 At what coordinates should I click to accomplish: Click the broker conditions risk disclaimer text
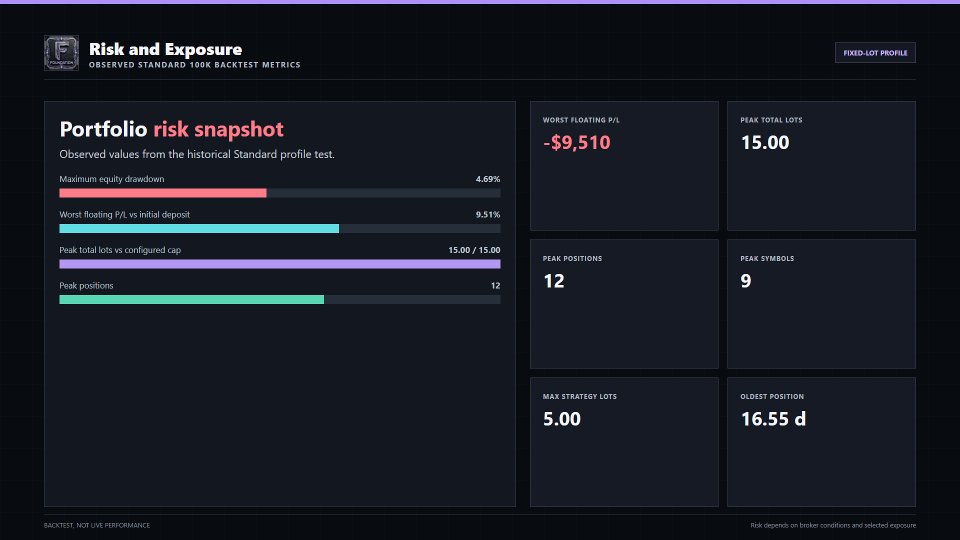(833, 525)
